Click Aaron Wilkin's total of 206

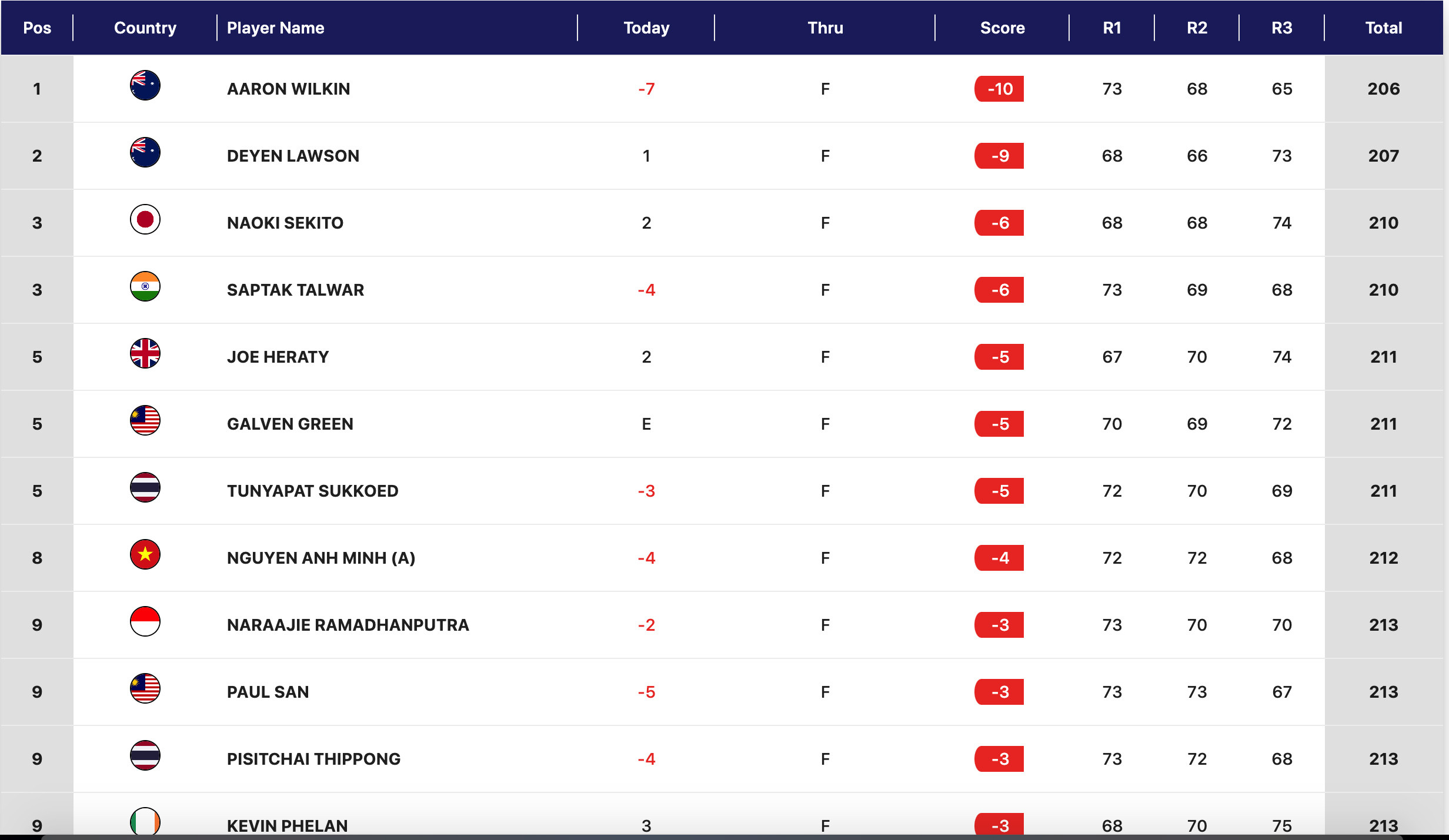[1383, 89]
